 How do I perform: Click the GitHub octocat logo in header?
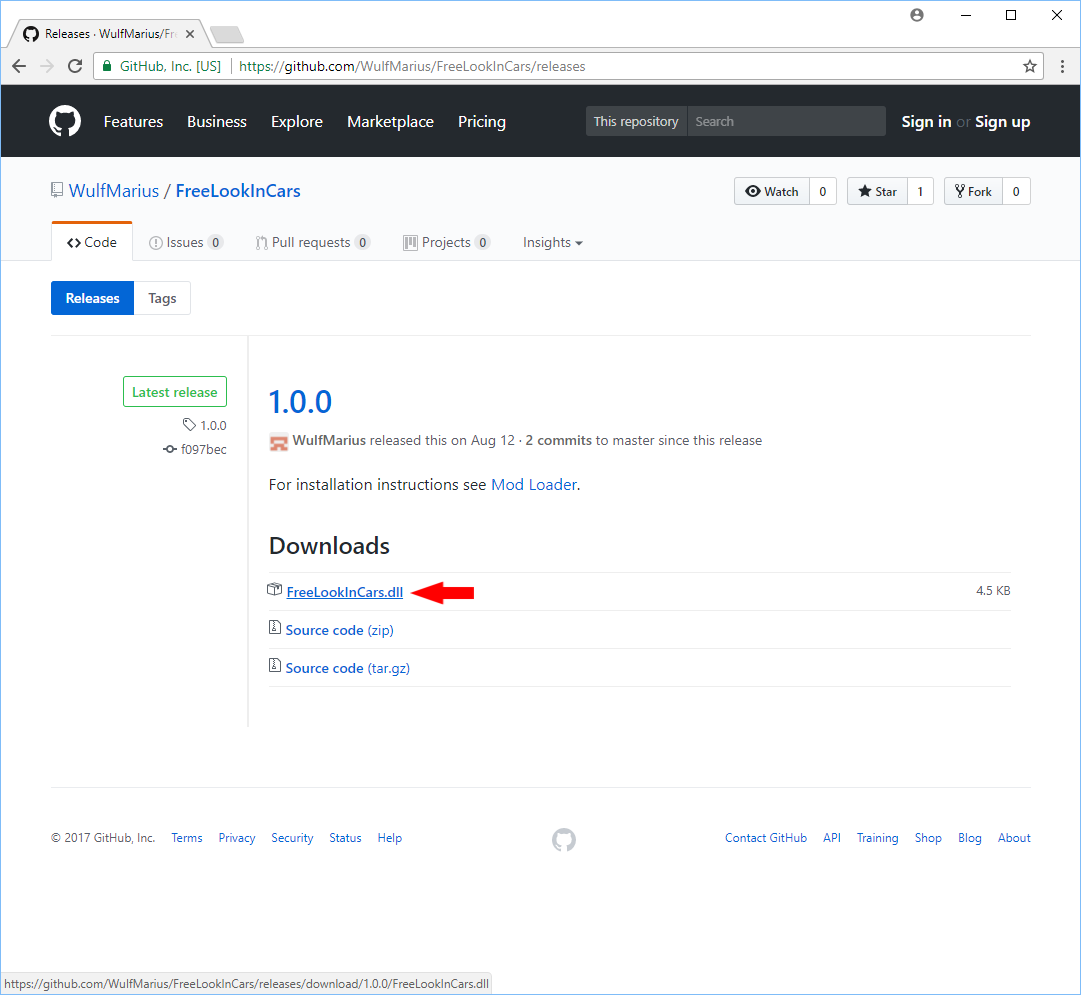click(65, 121)
